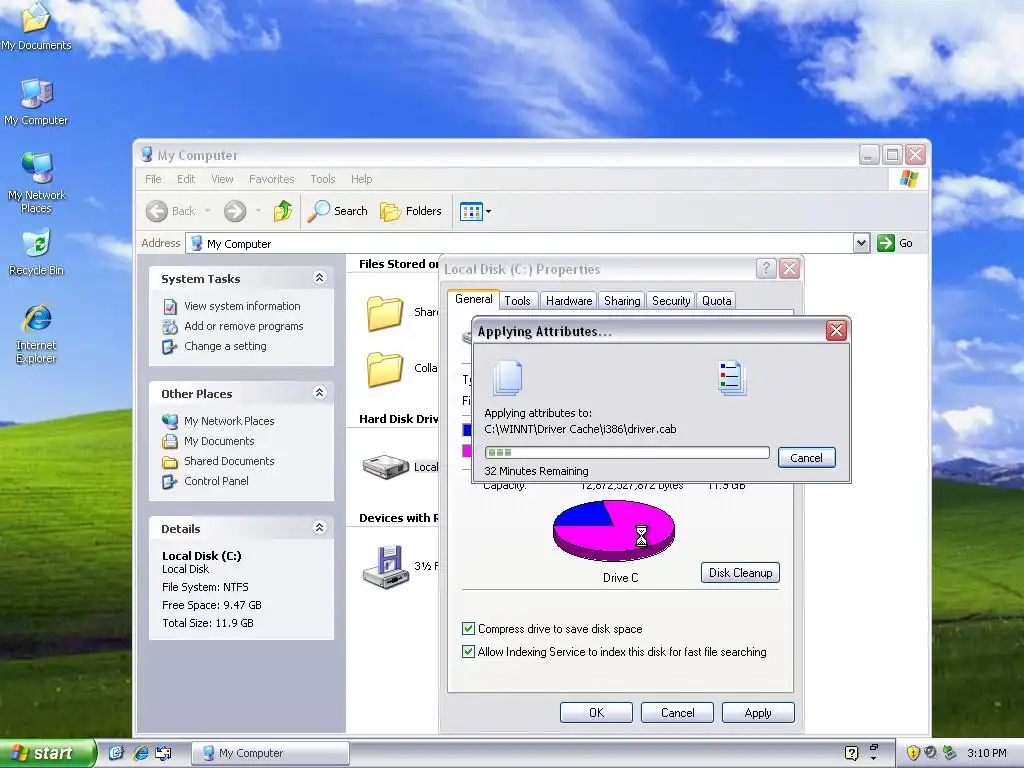The width and height of the screenshot is (1024, 768).
Task: Click View system information link
Action: [242, 306]
